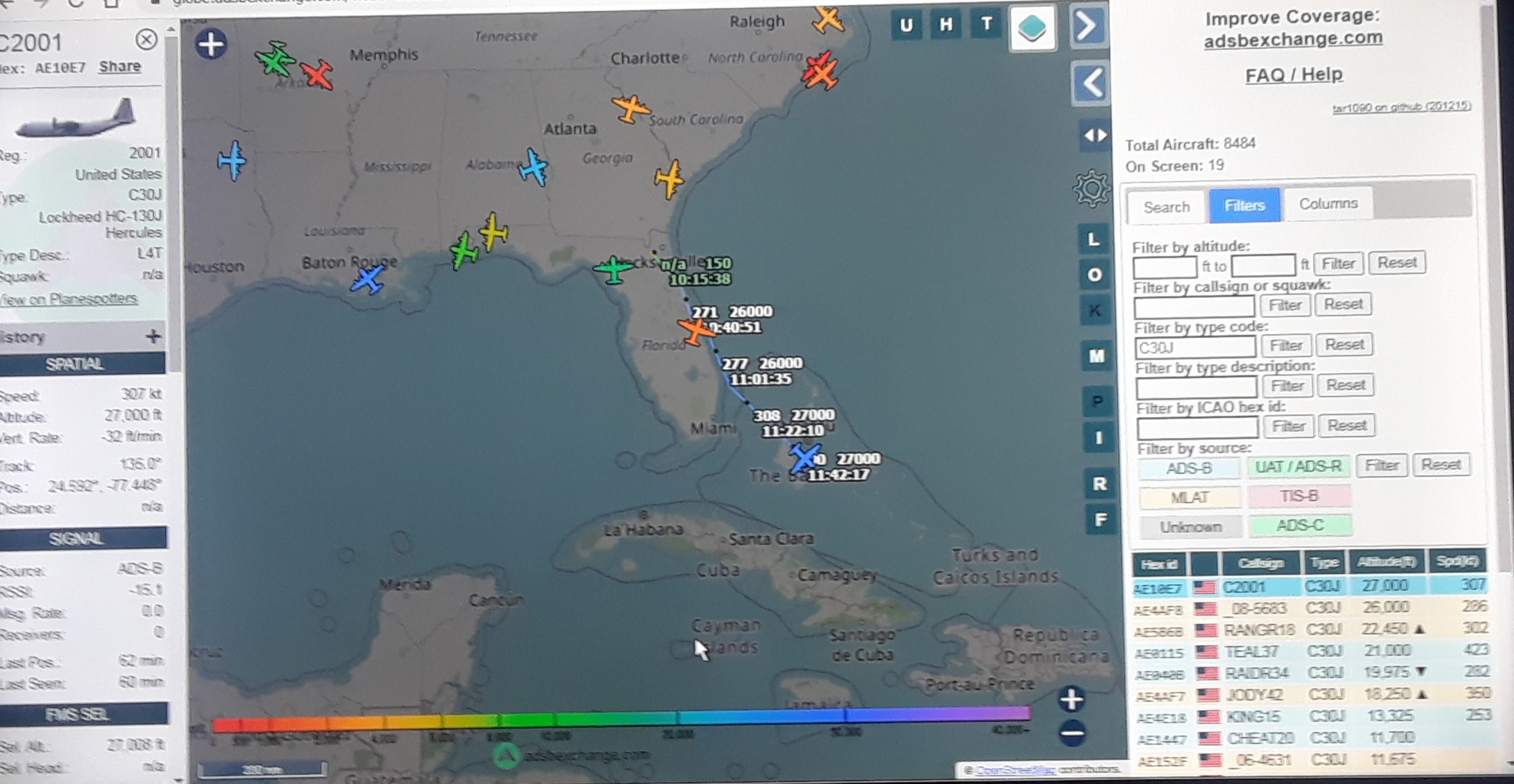This screenshot has width=1514, height=784.
Task: Click the F map option button
Action: point(1100,520)
